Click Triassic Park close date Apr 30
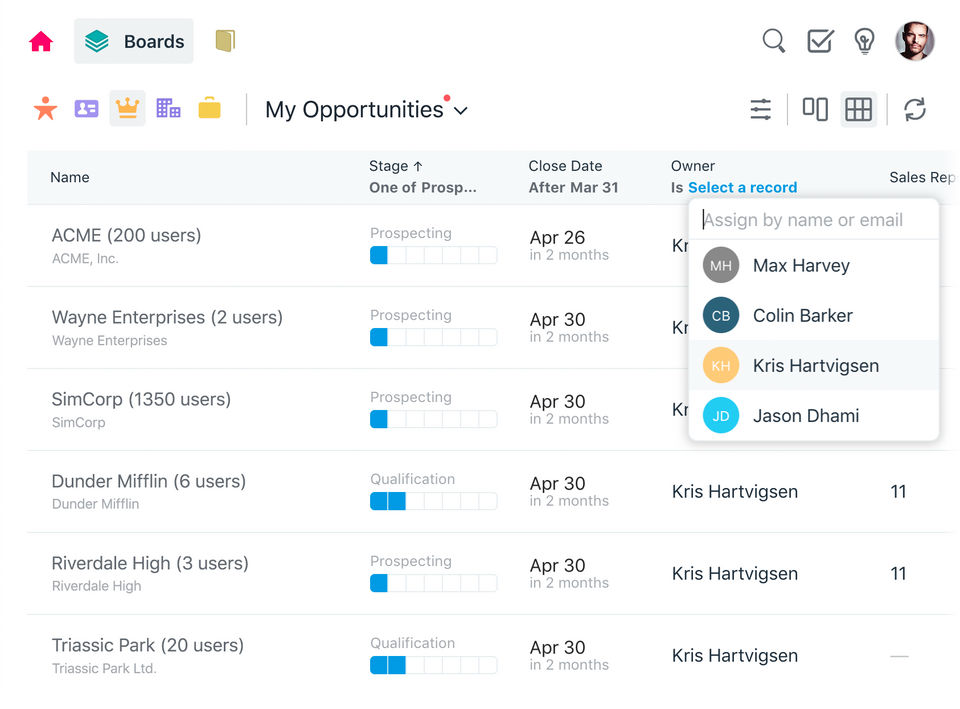Screen dimensions: 960x709 [557, 648]
